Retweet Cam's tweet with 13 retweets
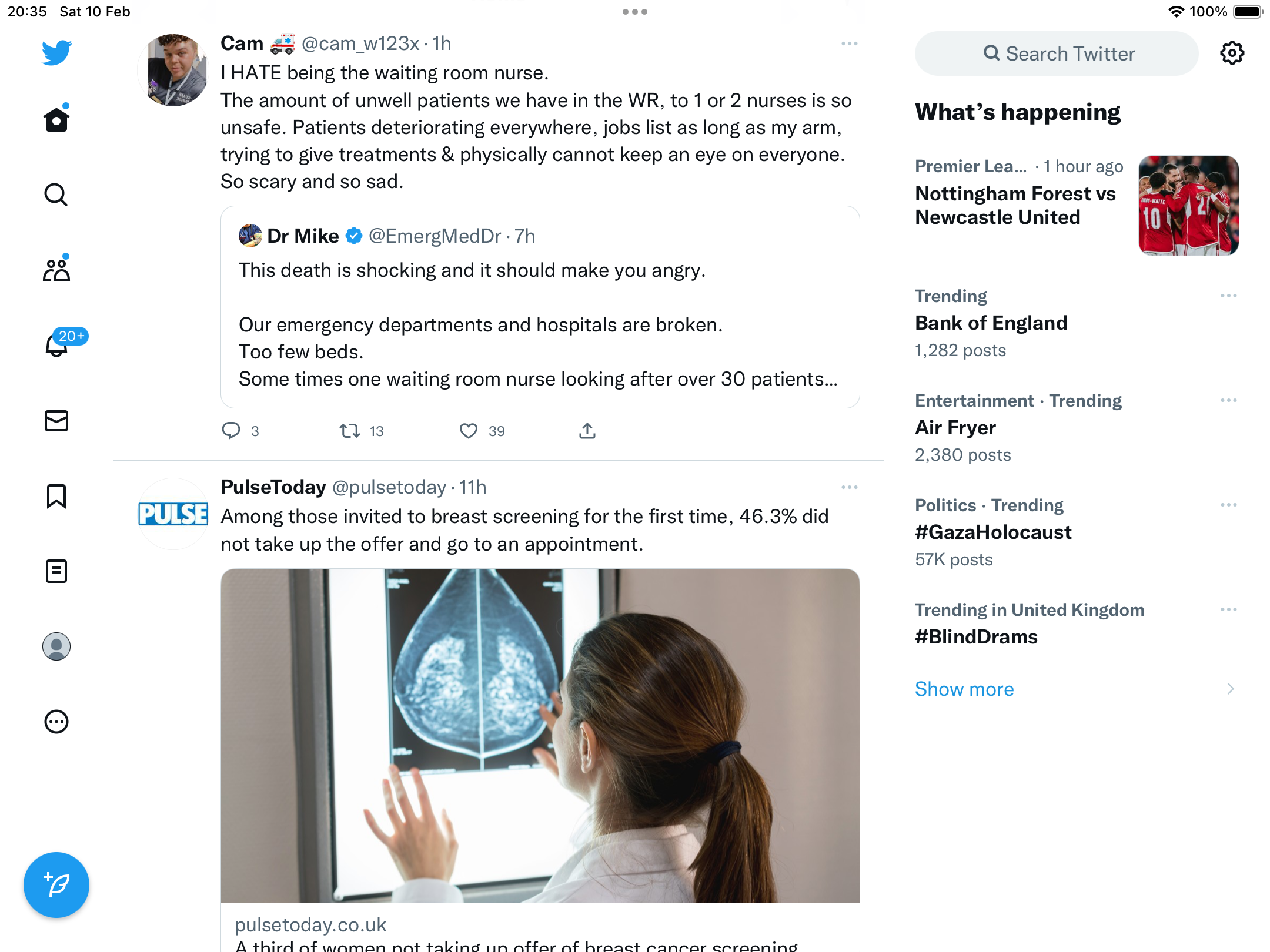Image resolution: width=1270 pixels, height=952 pixels. tap(350, 431)
